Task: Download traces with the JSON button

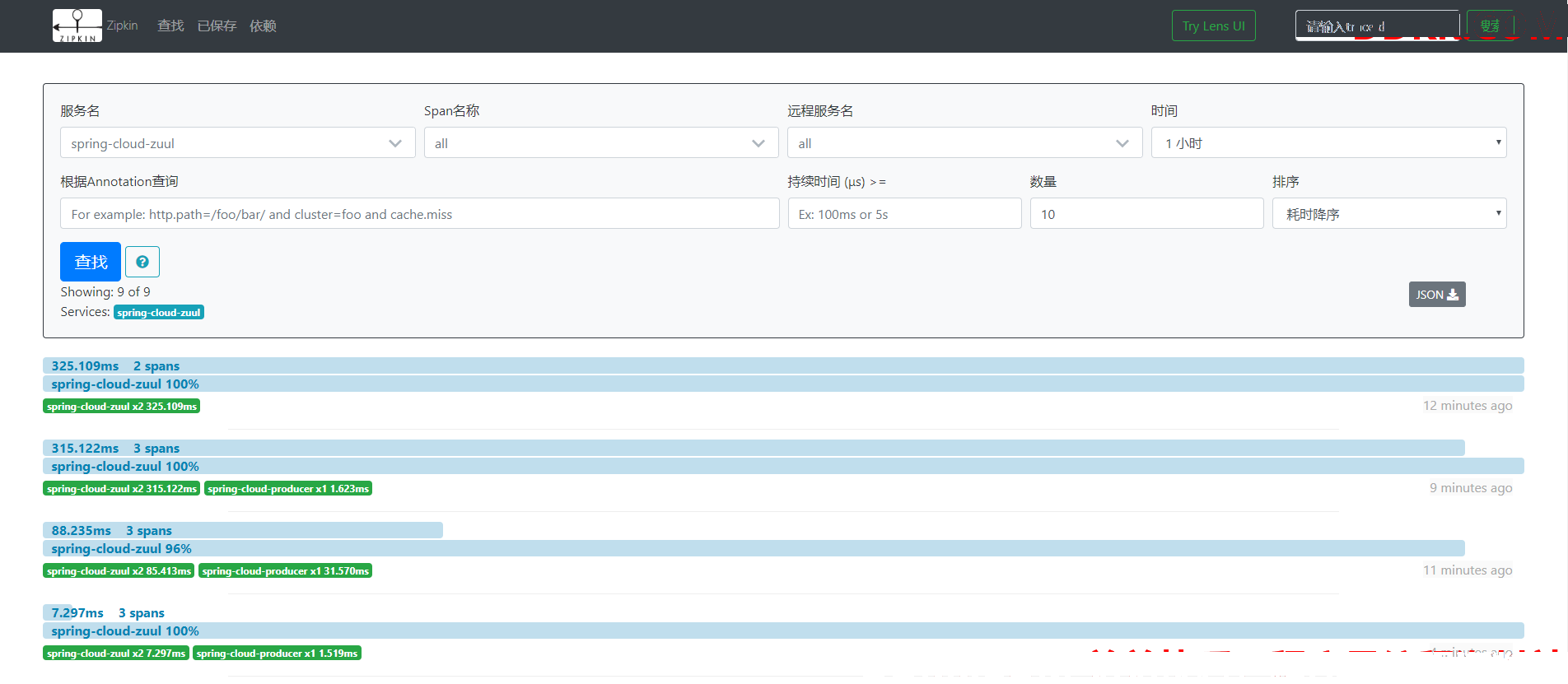Action: pos(1437,295)
